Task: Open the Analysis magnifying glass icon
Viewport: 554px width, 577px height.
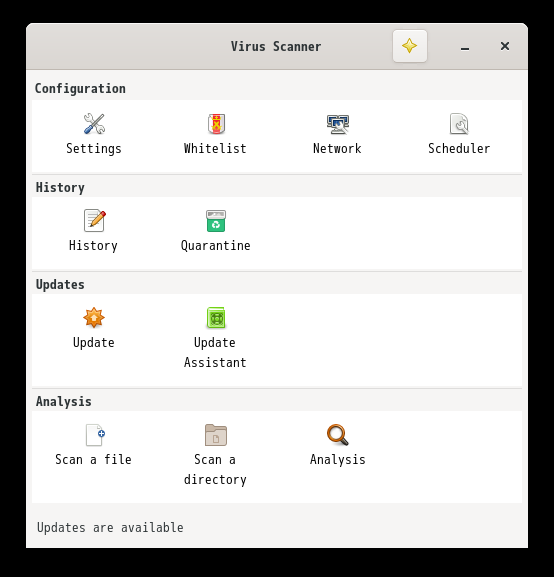Action: point(338,435)
